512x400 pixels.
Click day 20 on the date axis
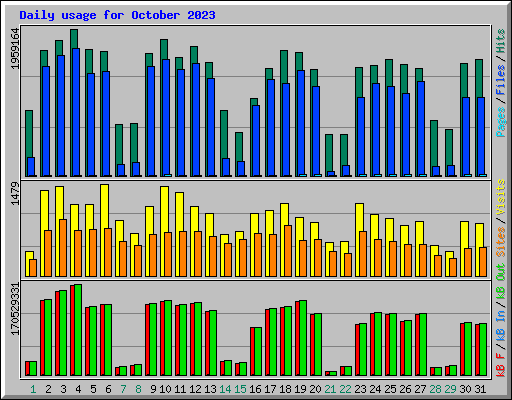[315, 389]
